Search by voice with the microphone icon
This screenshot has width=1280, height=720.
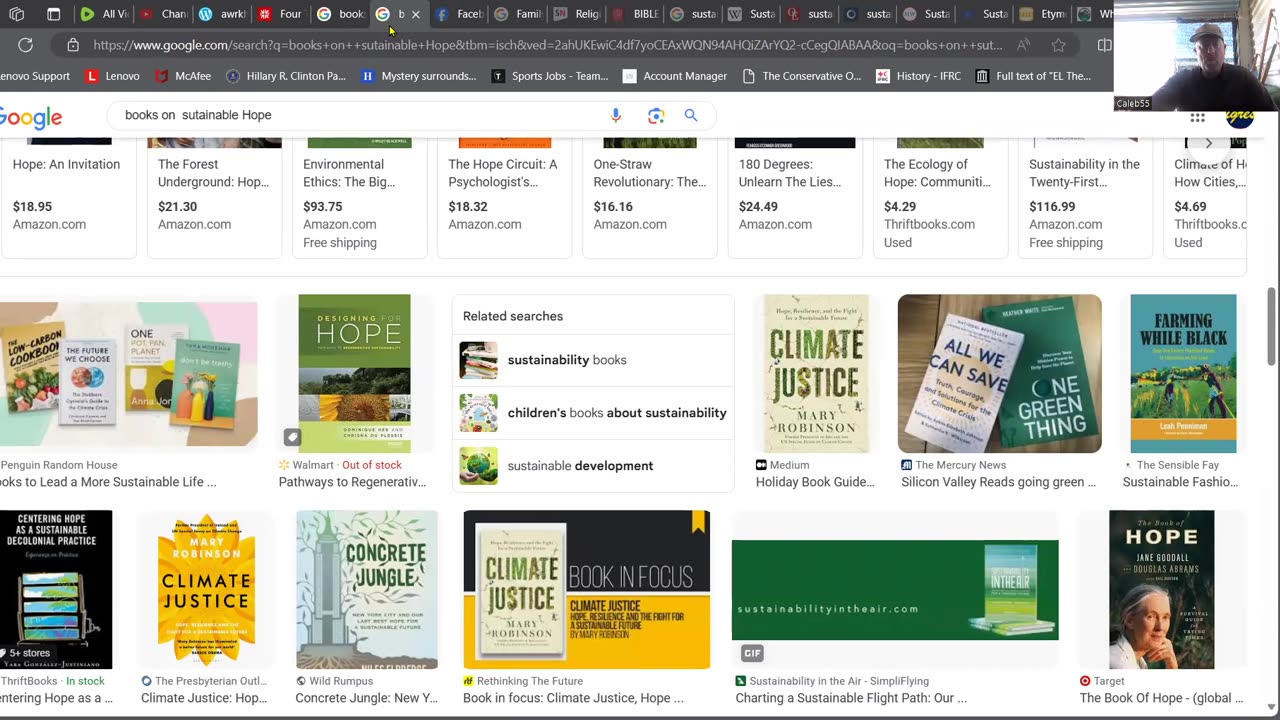(x=616, y=115)
